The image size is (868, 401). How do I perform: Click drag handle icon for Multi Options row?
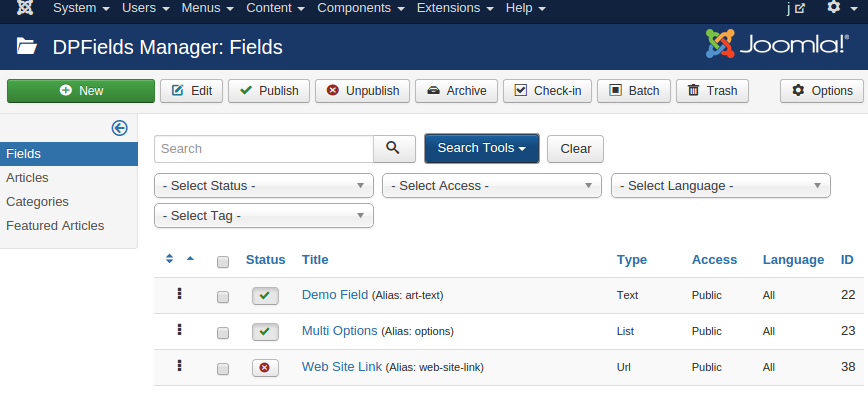tap(180, 330)
